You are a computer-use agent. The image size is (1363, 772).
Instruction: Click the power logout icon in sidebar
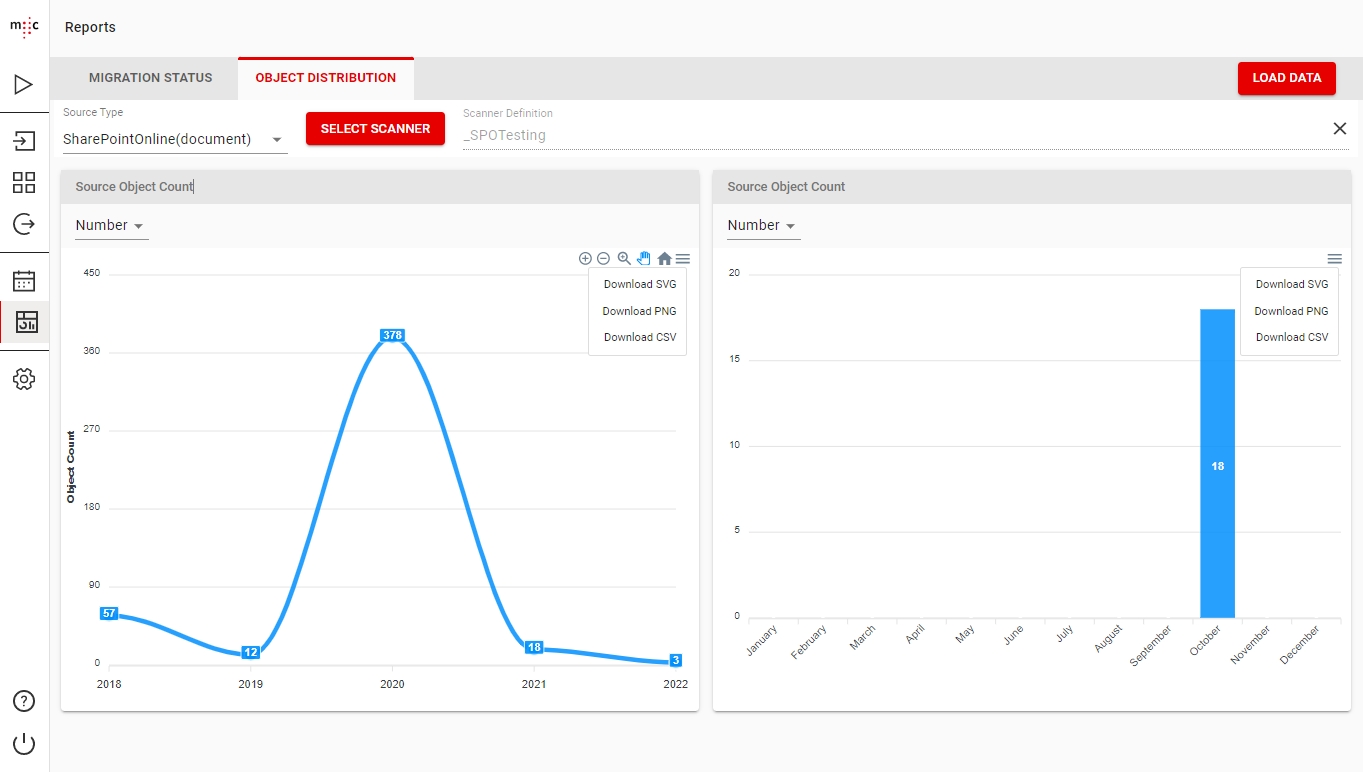click(x=24, y=744)
